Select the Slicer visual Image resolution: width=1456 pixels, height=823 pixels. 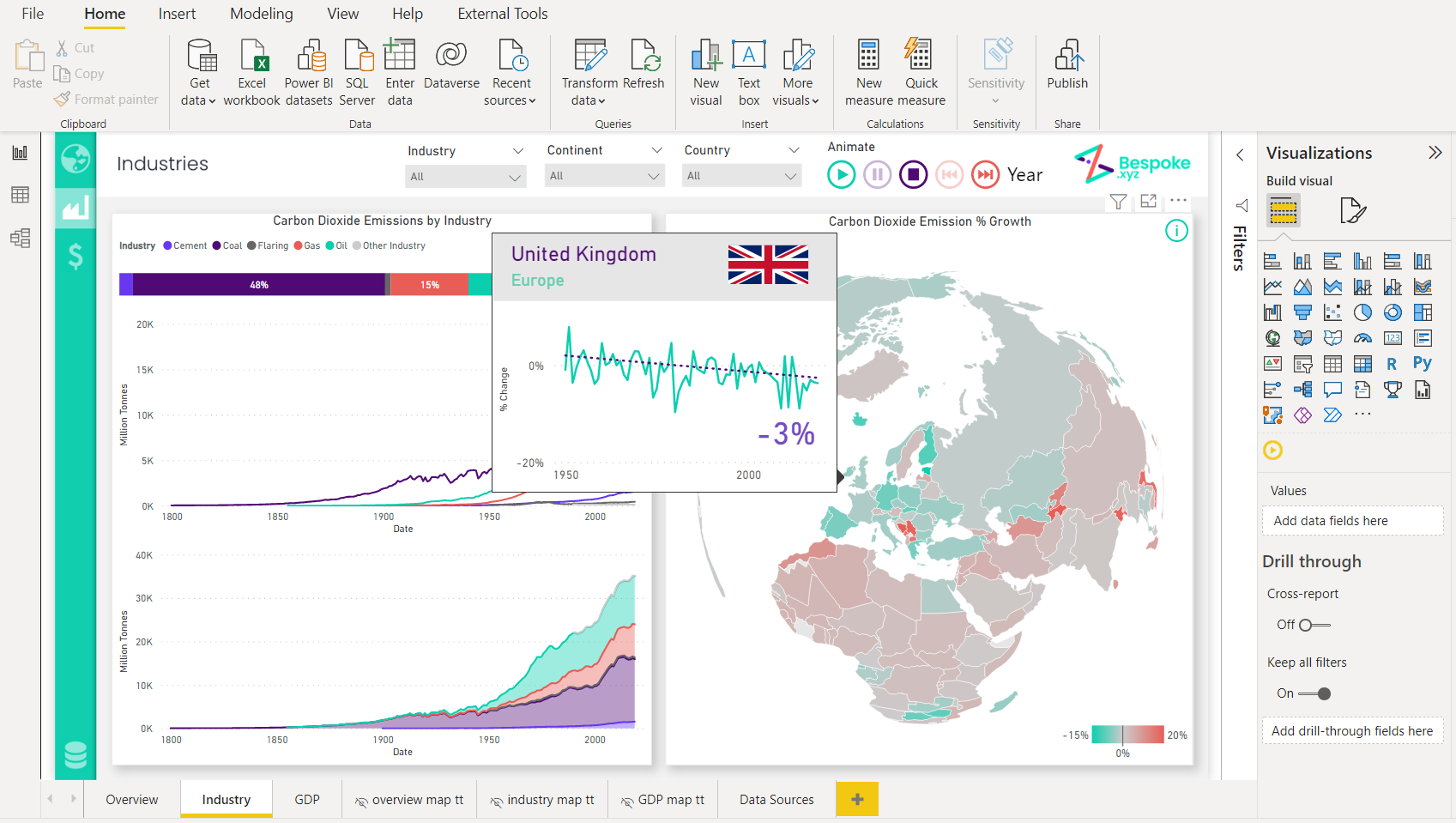[1302, 364]
